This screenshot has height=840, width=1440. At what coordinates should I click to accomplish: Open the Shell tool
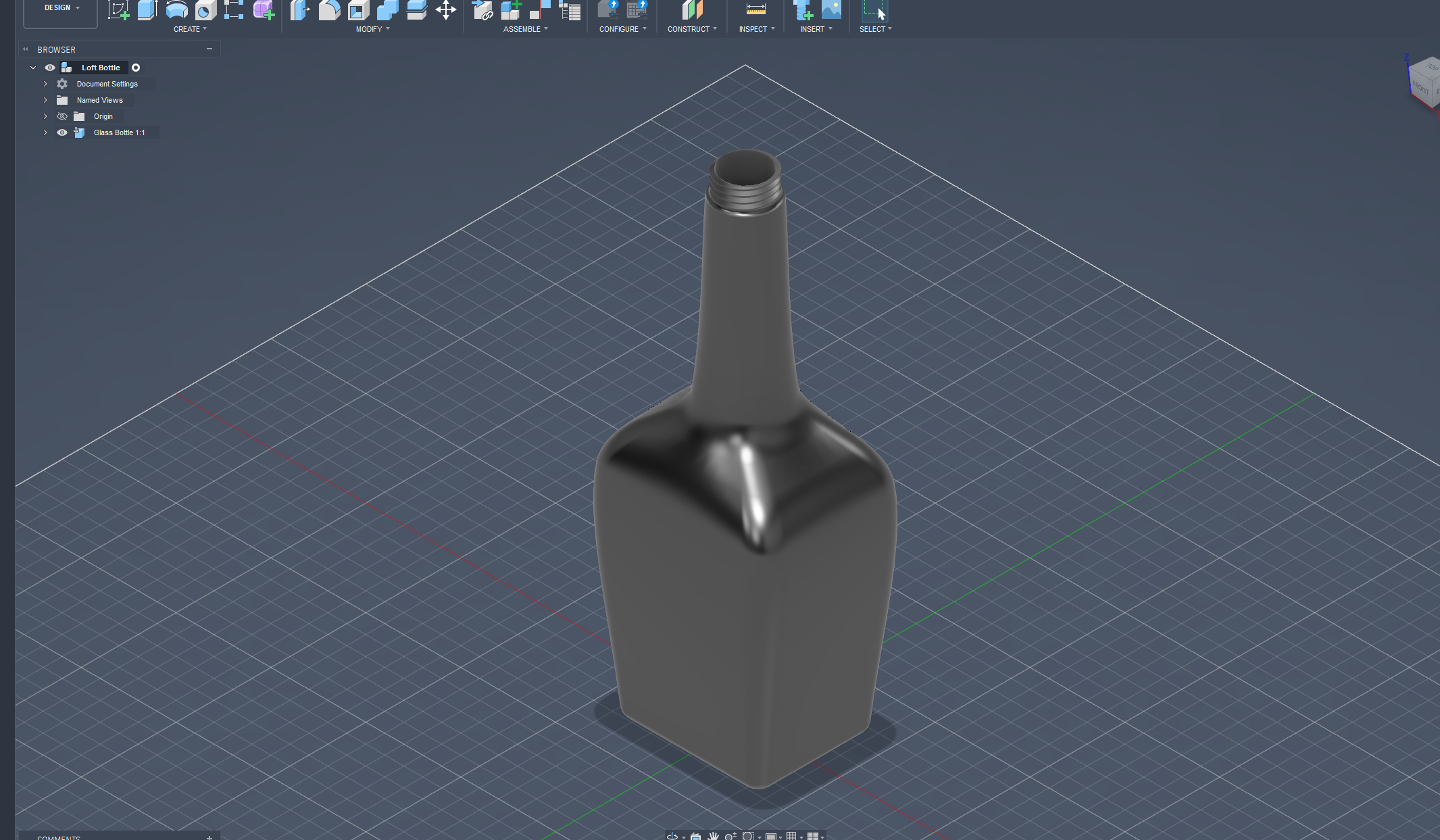tap(358, 9)
